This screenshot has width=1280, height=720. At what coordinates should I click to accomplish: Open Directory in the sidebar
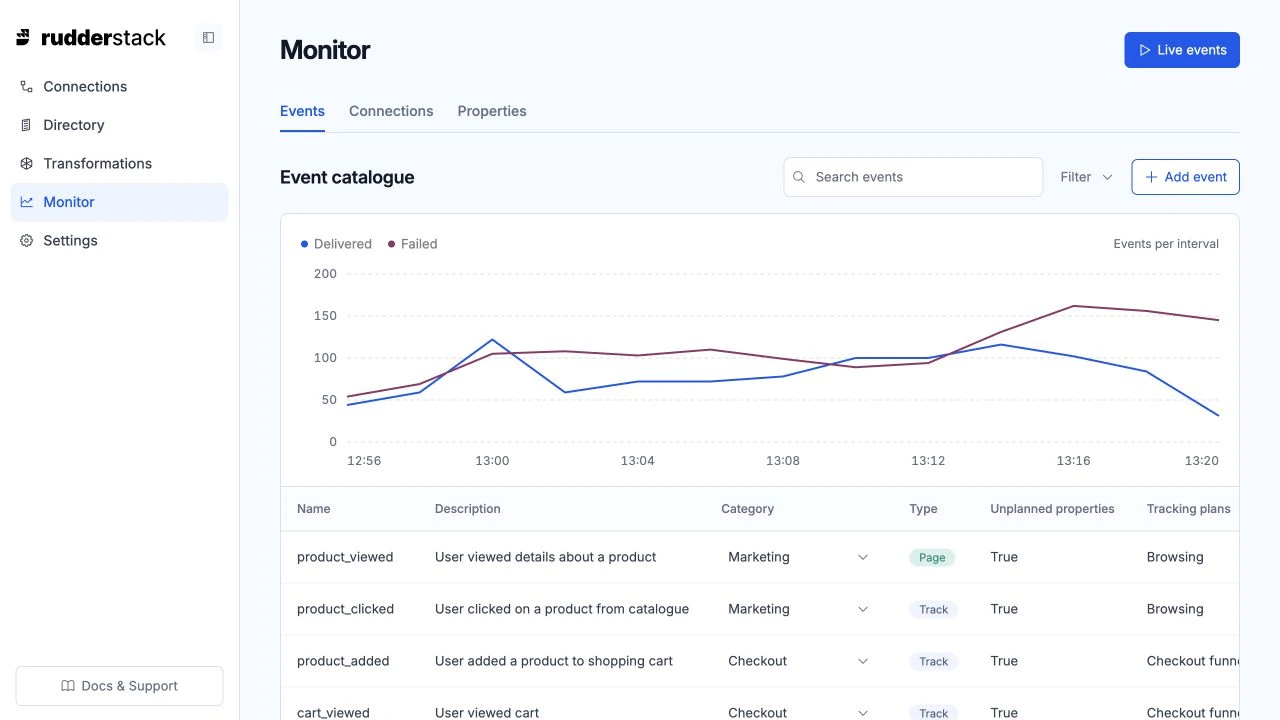119,125
